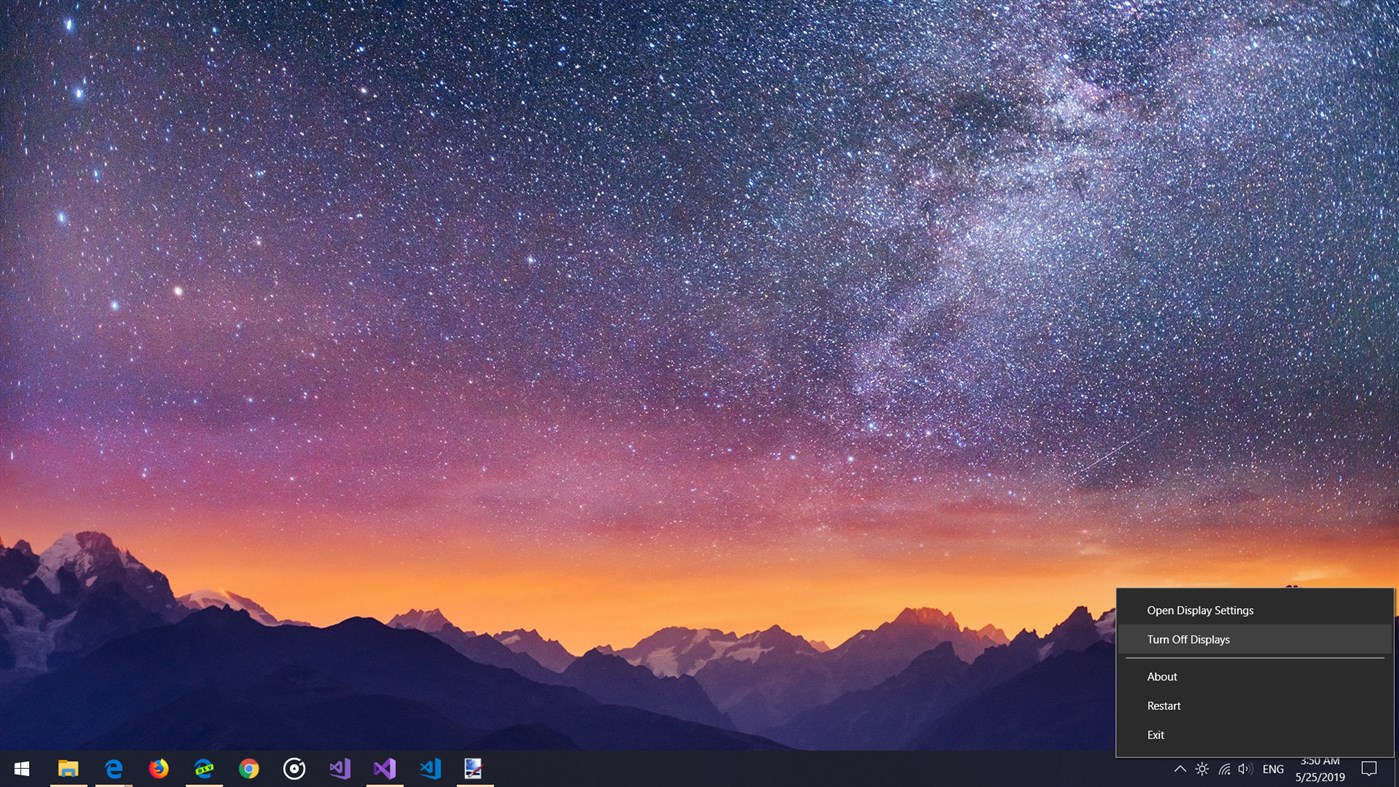Click the brightness sun tray icon
This screenshot has width=1399, height=787.
point(1201,768)
